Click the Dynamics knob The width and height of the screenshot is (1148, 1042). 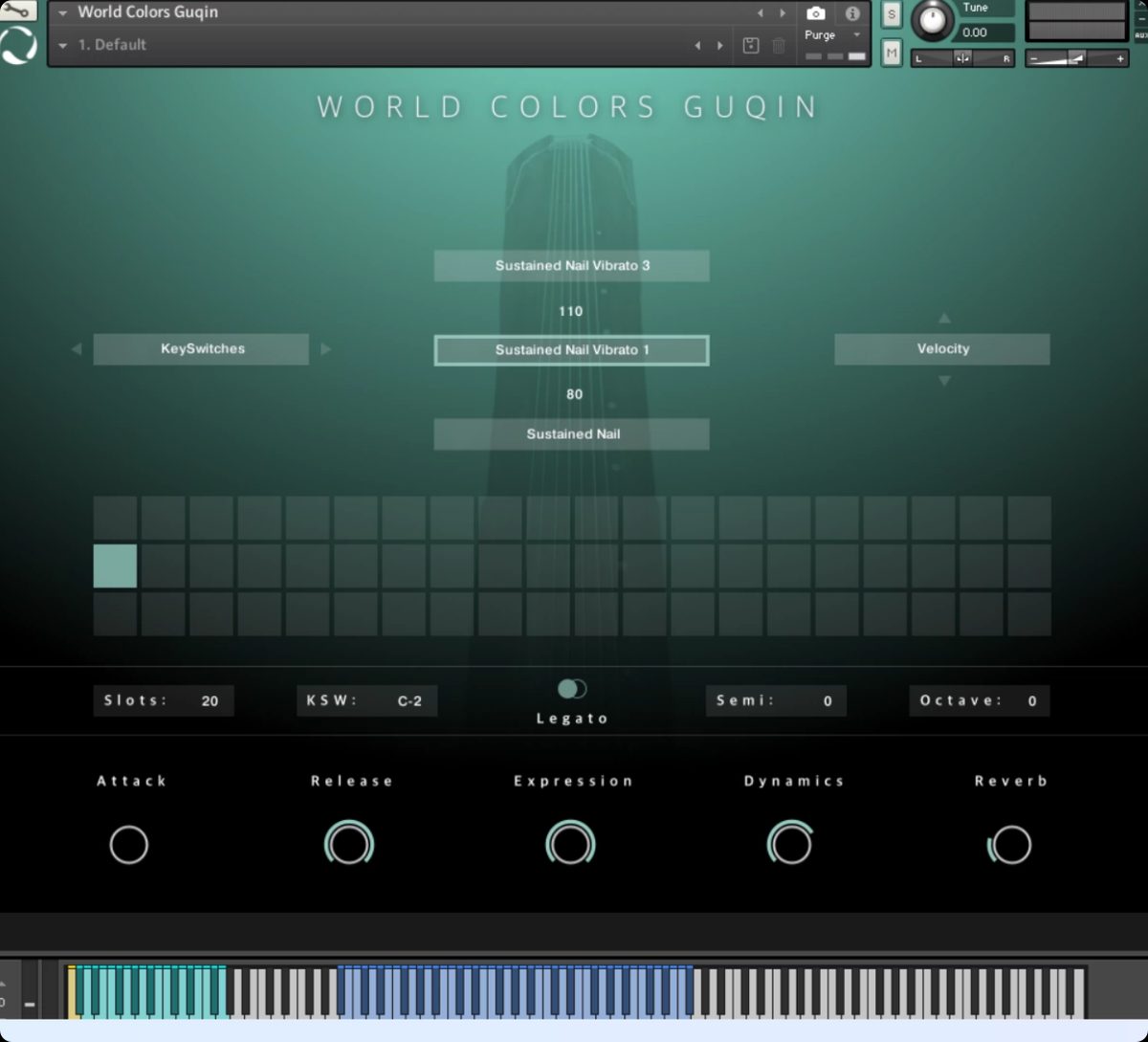pyautogui.click(x=791, y=844)
